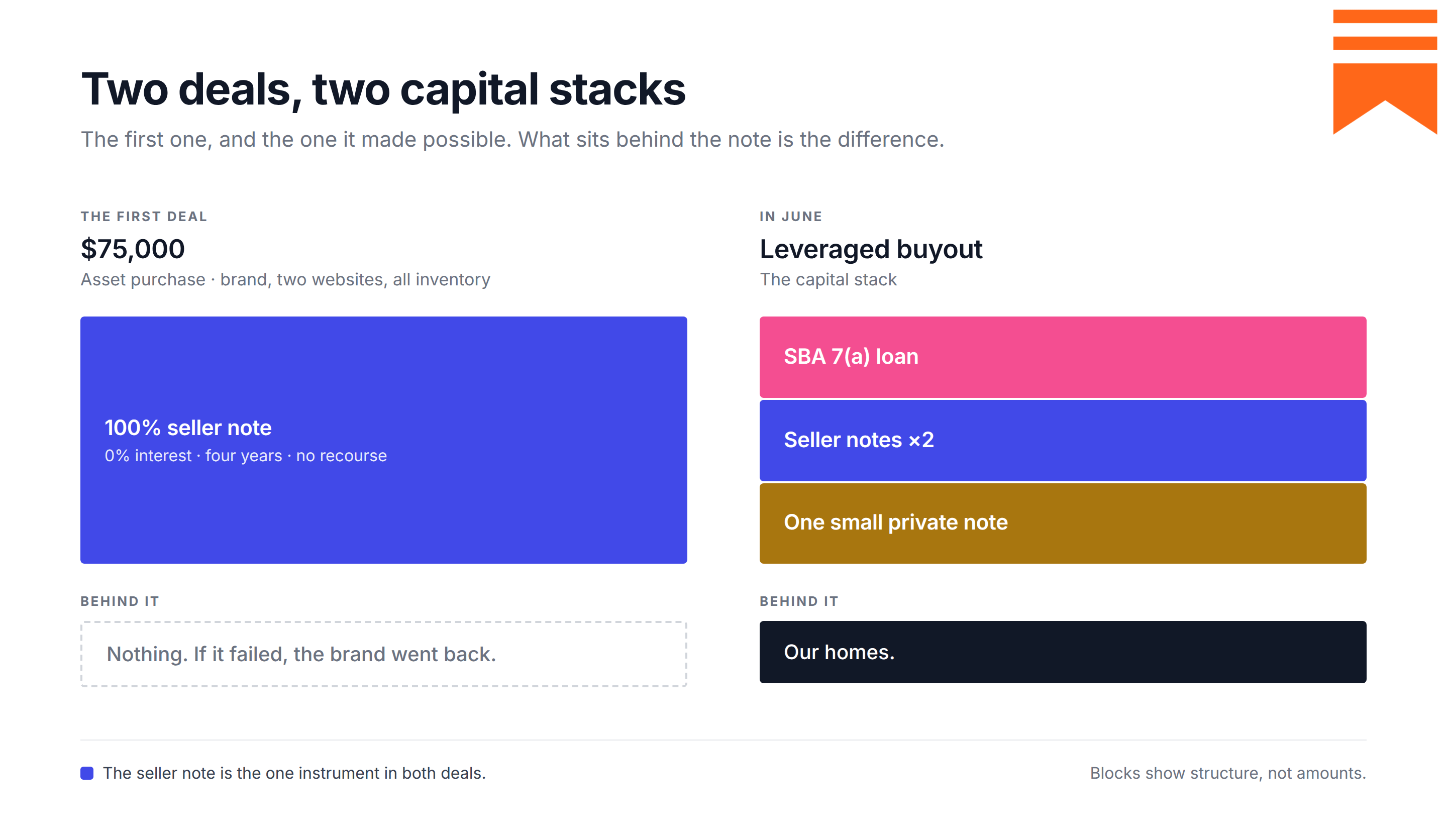Image resolution: width=1447 pixels, height=840 pixels.
Task: Click the Asset purchase description text
Action: click(x=285, y=280)
